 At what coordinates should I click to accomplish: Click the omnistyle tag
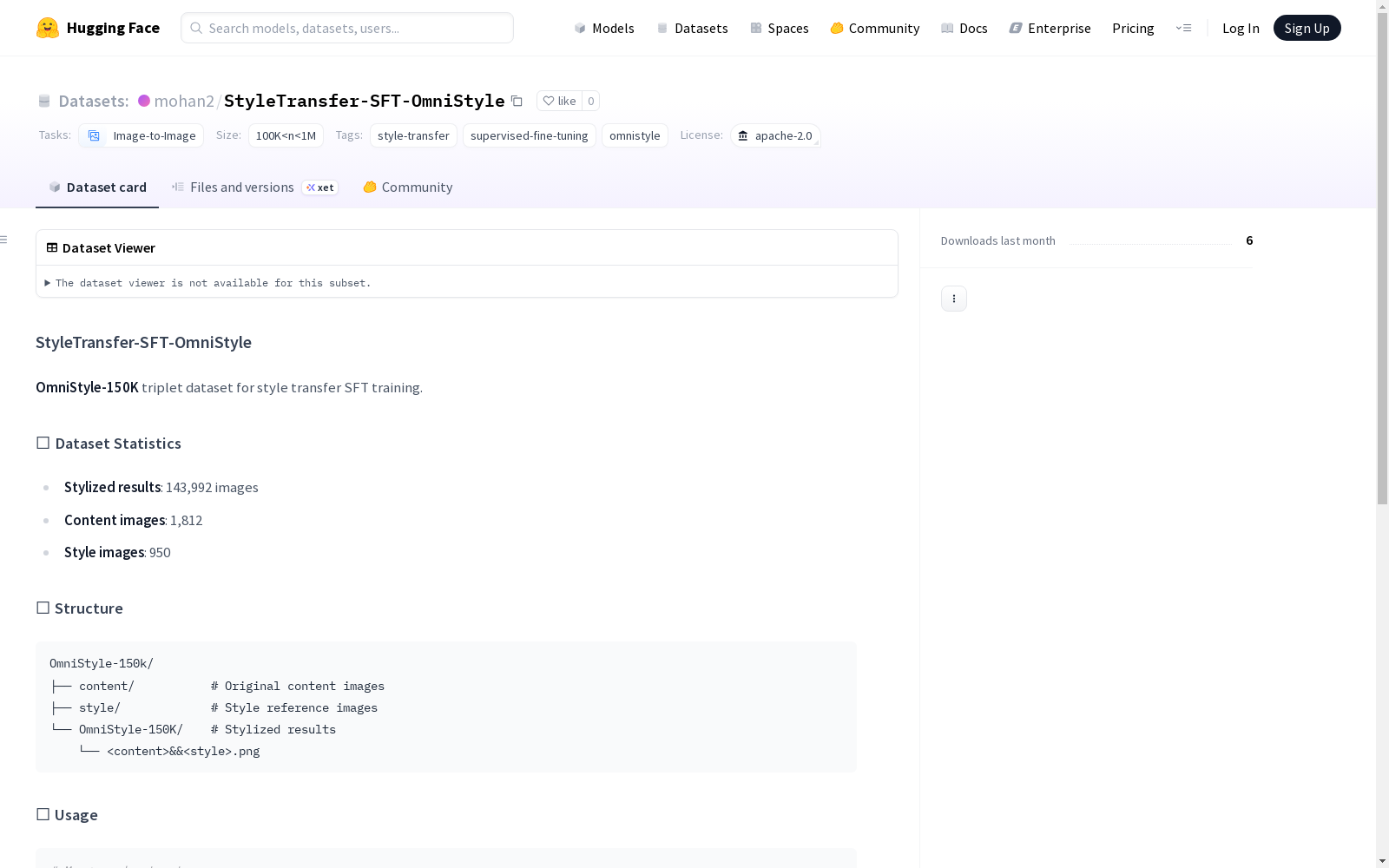635,135
